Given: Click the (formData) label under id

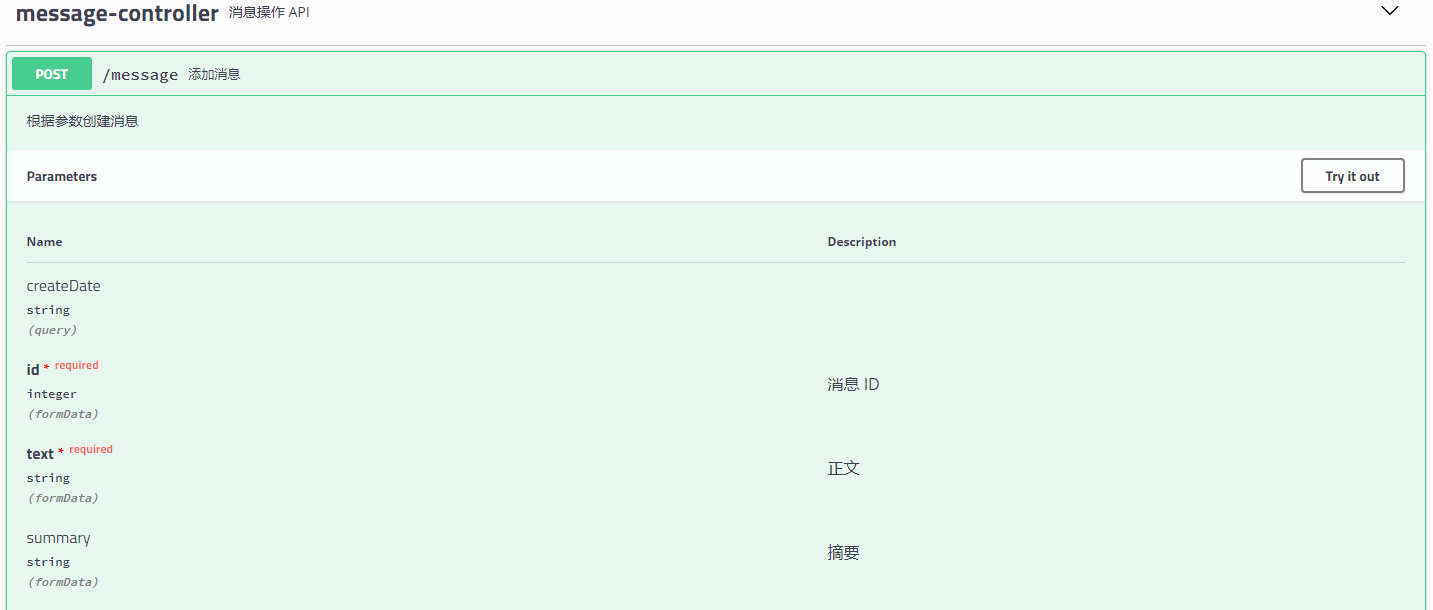Looking at the screenshot, I should tap(63, 414).
